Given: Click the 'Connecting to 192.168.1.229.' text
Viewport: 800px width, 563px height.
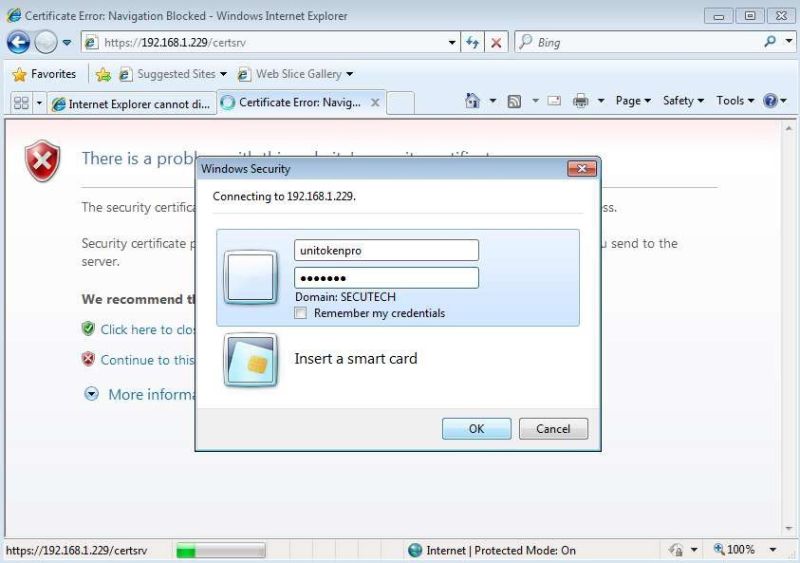Looking at the screenshot, I should click(284, 197).
